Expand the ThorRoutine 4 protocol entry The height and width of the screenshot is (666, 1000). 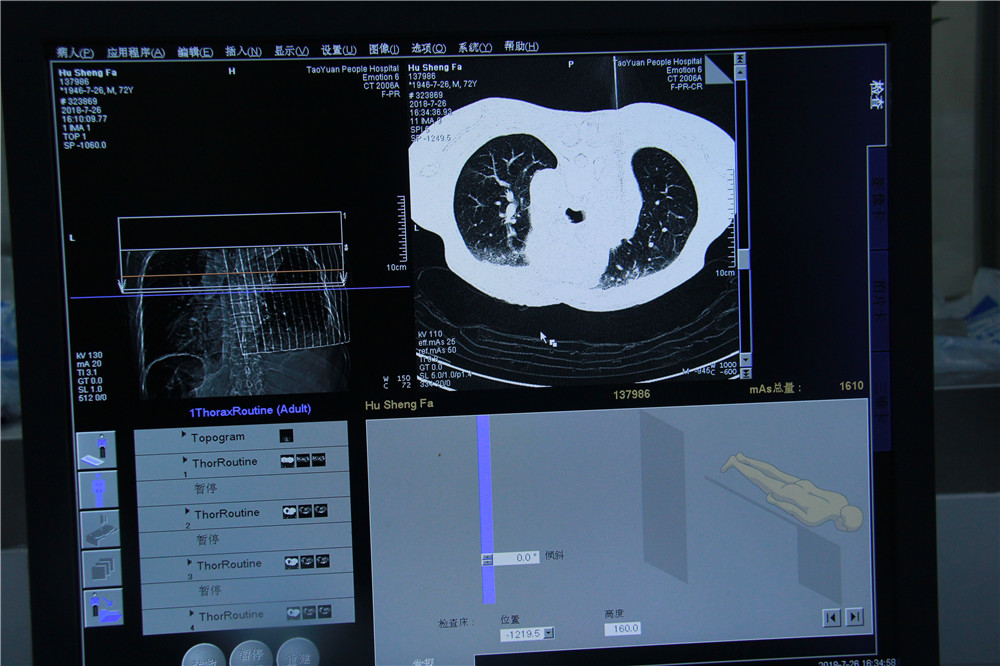191,613
